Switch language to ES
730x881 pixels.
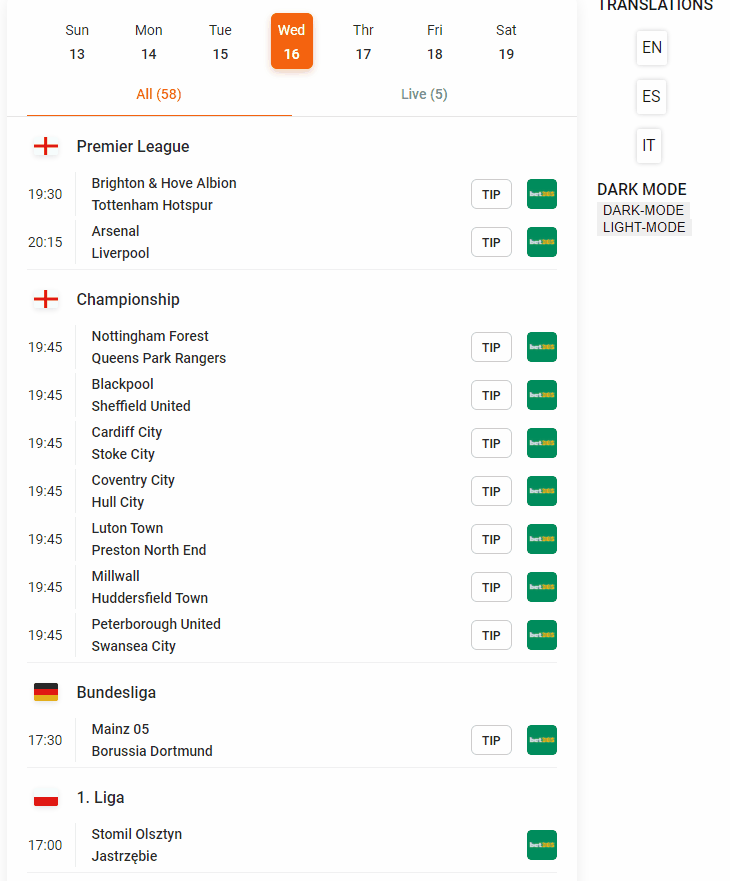click(x=651, y=97)
